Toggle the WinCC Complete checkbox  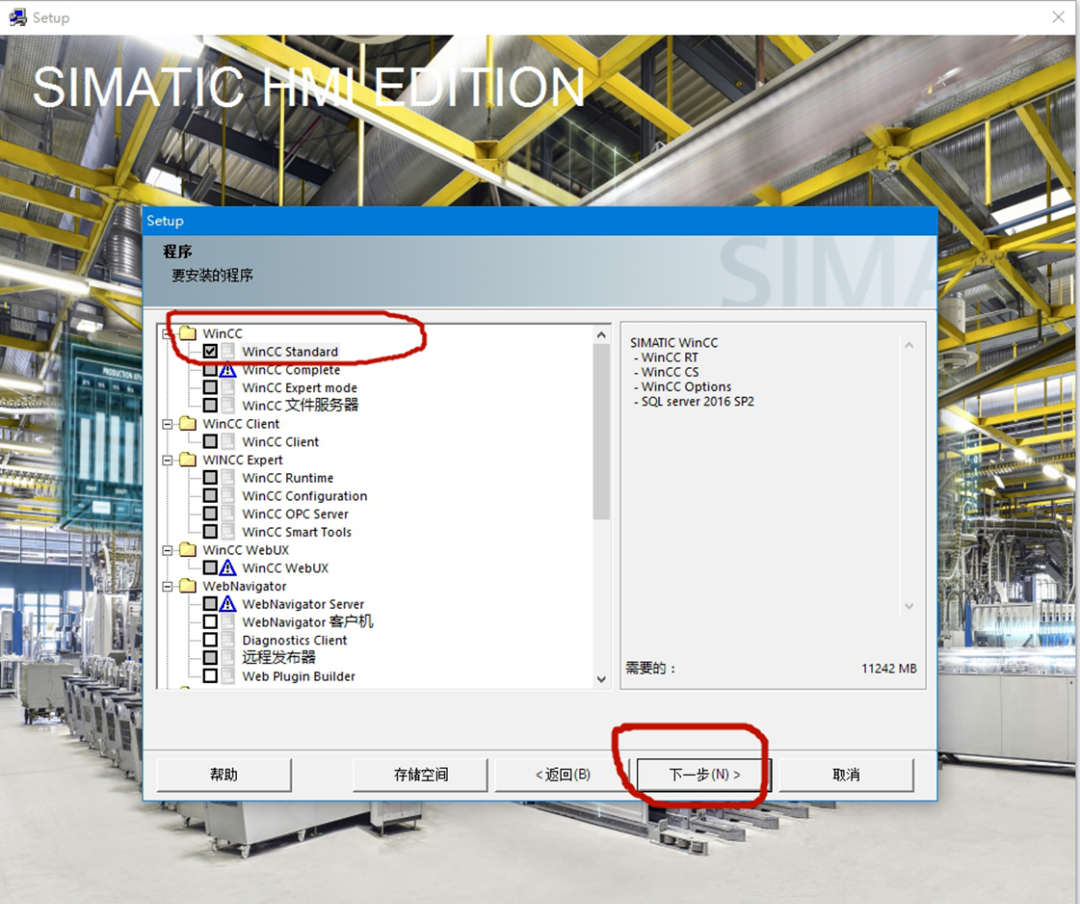[x=210, y=370]
